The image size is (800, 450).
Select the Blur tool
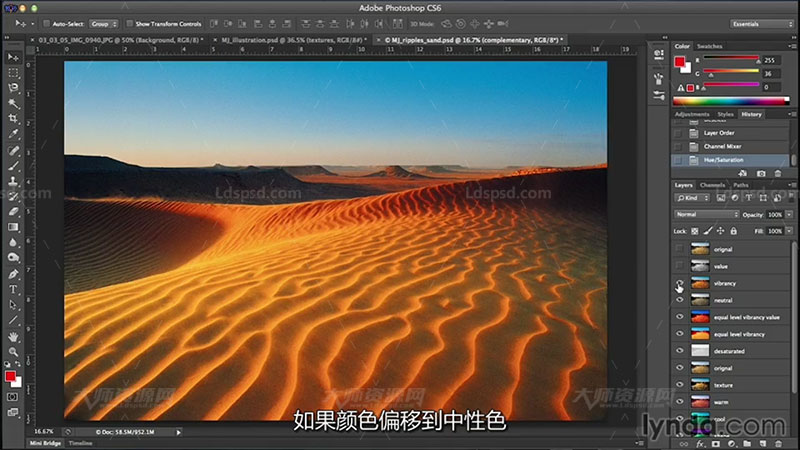13,242
